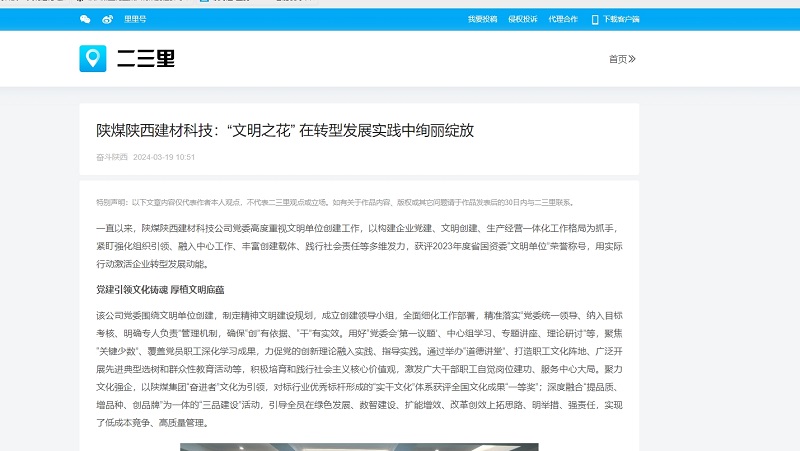Open the Weibo icon in top bar
Image resolution: width=800 pixels, height=451 pixels.
tap(107, 19)
